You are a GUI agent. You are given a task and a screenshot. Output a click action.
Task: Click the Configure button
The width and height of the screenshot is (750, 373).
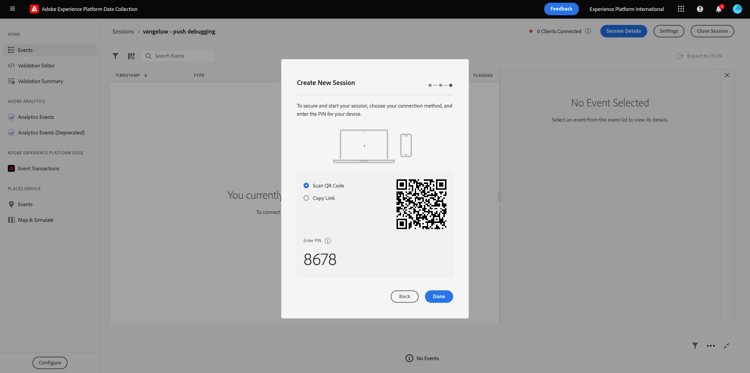click(50, 362)
